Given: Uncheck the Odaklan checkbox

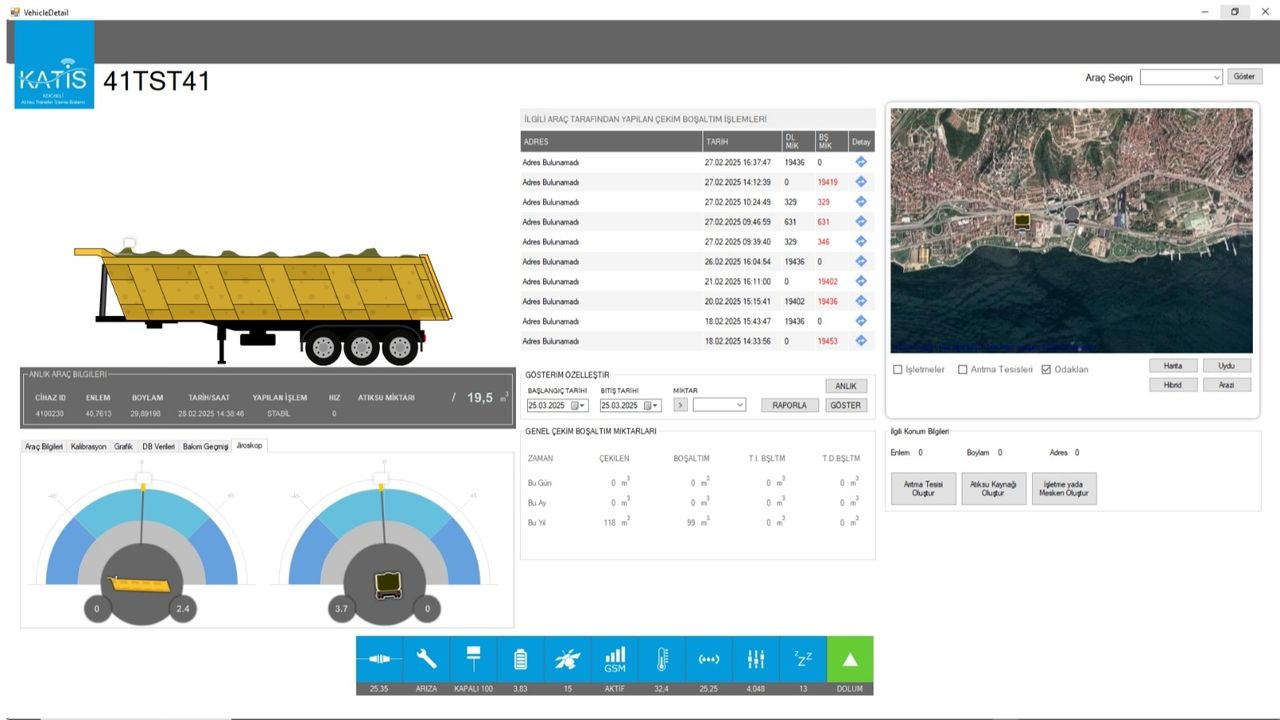Looking at the screenshot, I should tap(1046, 370).
